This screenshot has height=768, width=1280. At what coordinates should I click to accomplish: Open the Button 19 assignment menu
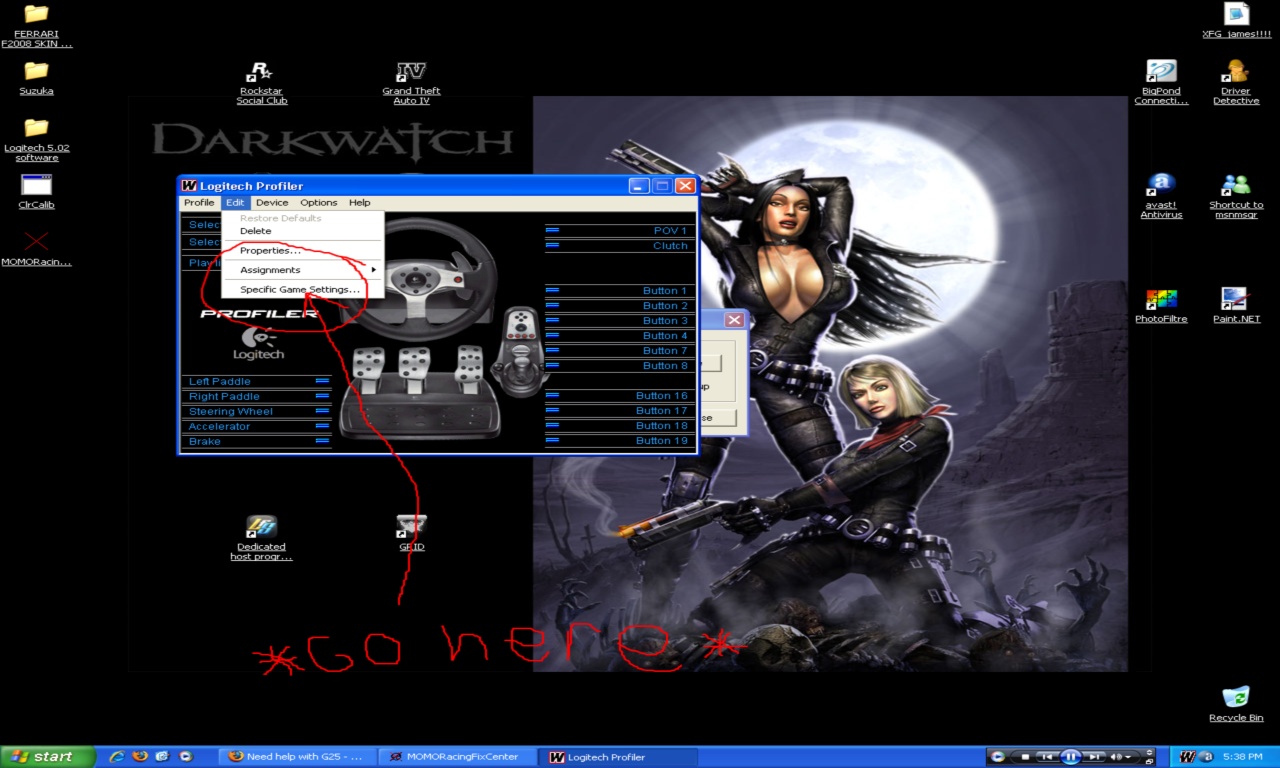[619, 441]
